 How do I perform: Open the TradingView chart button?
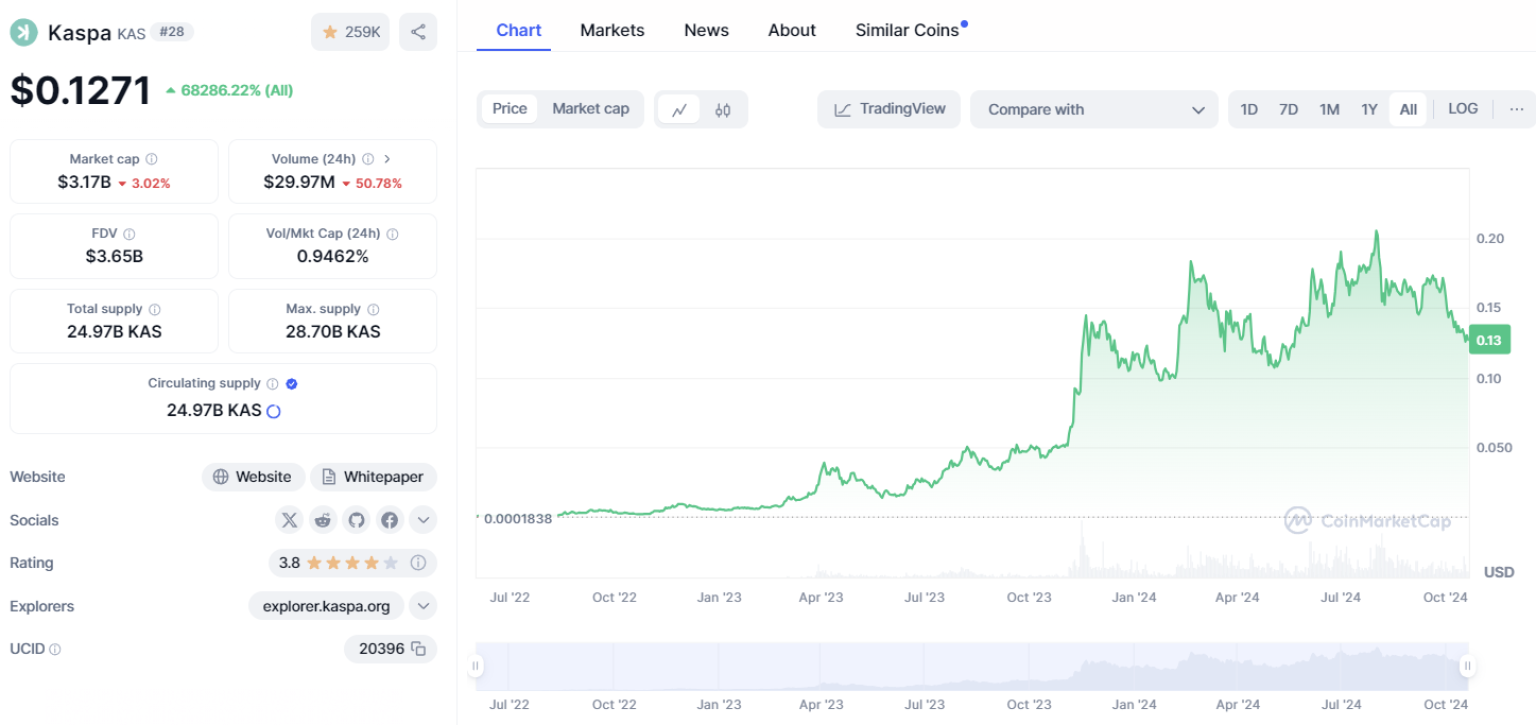click(888, 109)
